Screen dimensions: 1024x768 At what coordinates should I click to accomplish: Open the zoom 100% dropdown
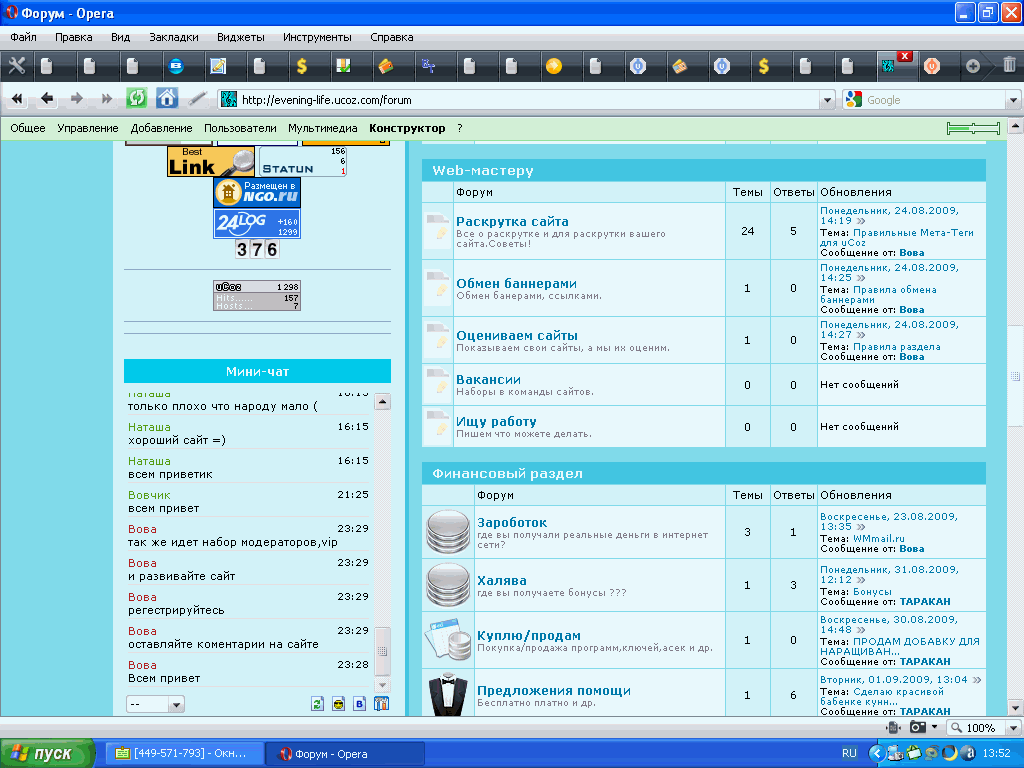pos(1014,728)
